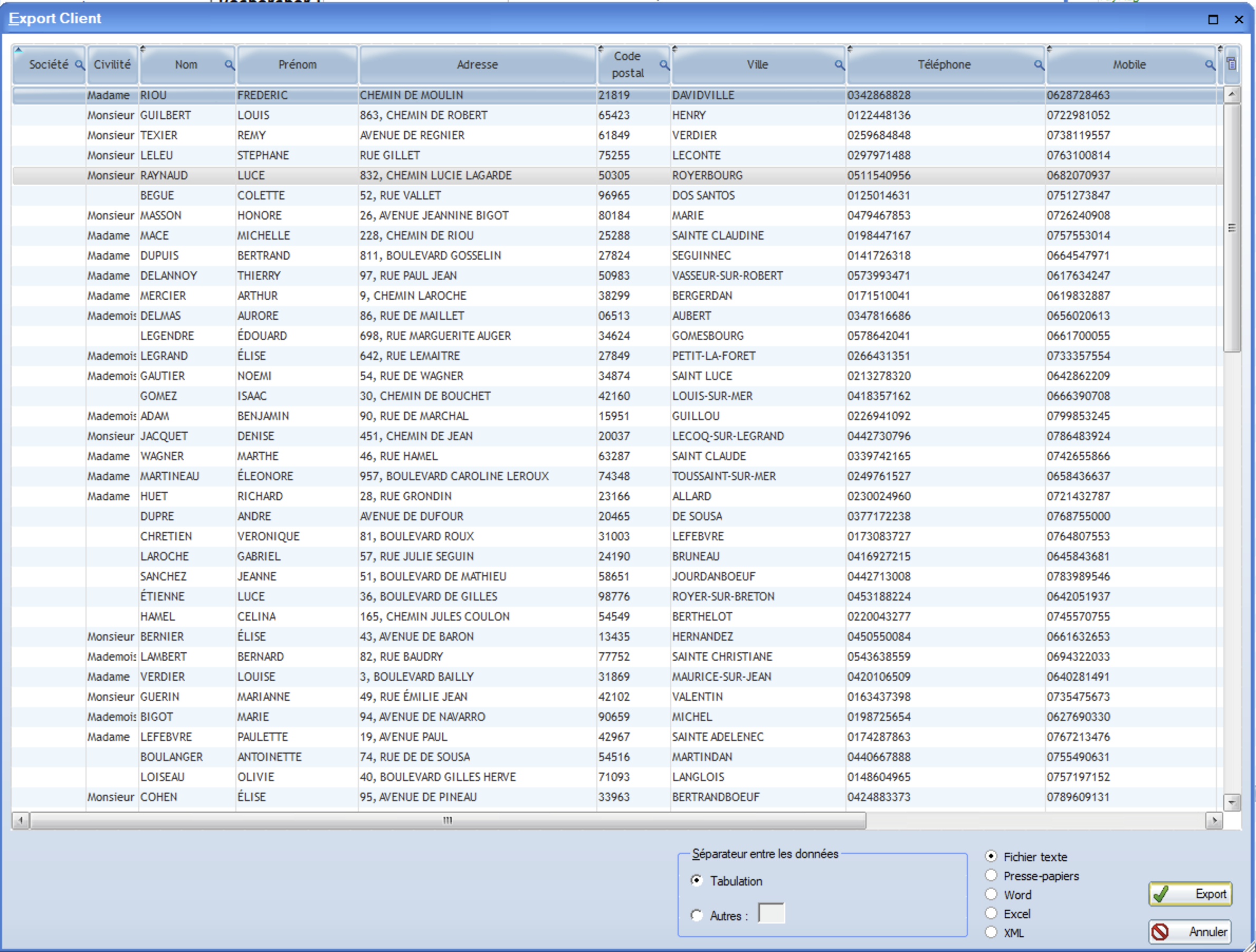Click the Ville column search magnifier

tap(839, 65)
